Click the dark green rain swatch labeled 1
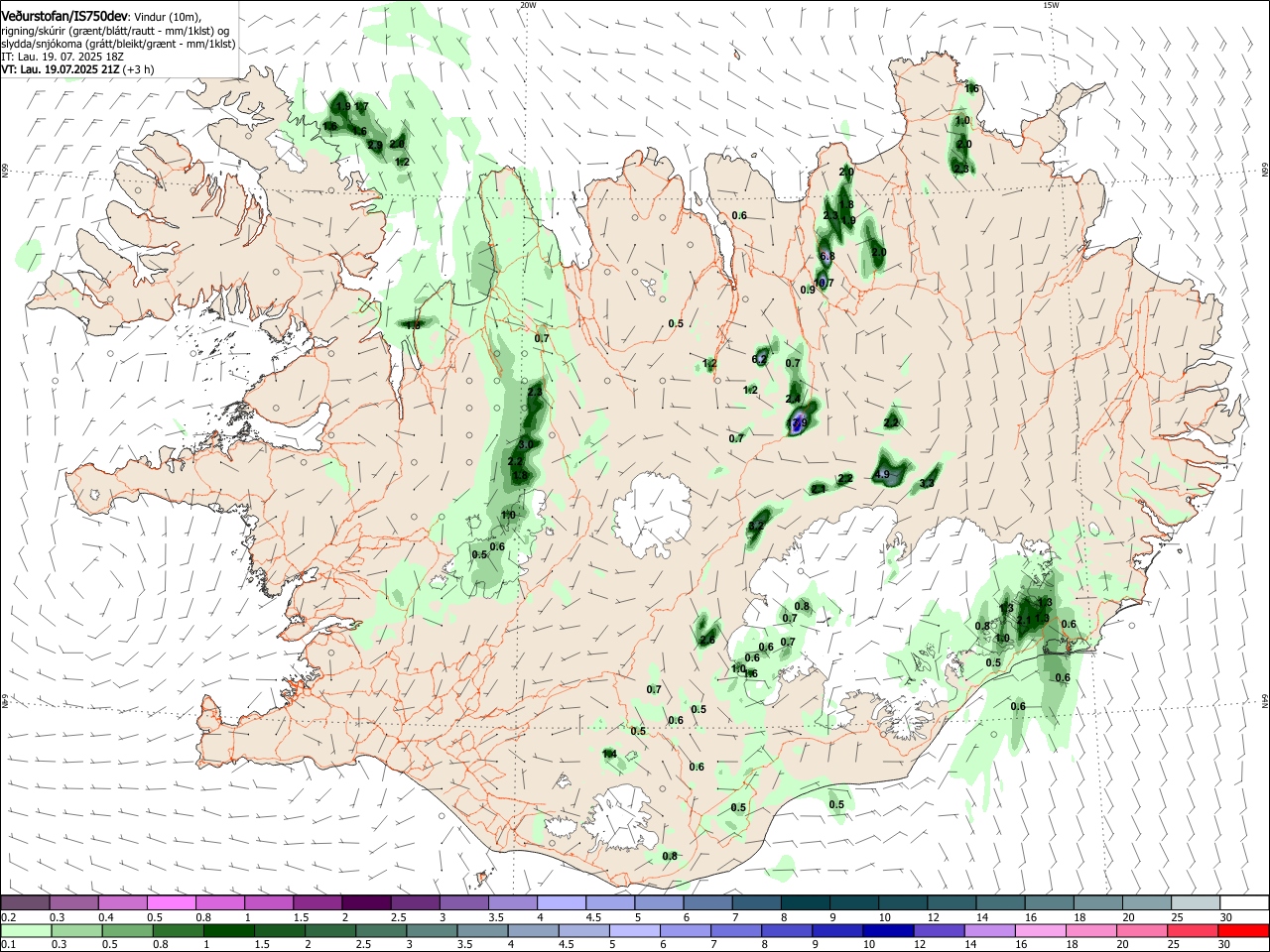This screenshot has width=1270, height=952. pyautogui.click(x=229, y=931)
